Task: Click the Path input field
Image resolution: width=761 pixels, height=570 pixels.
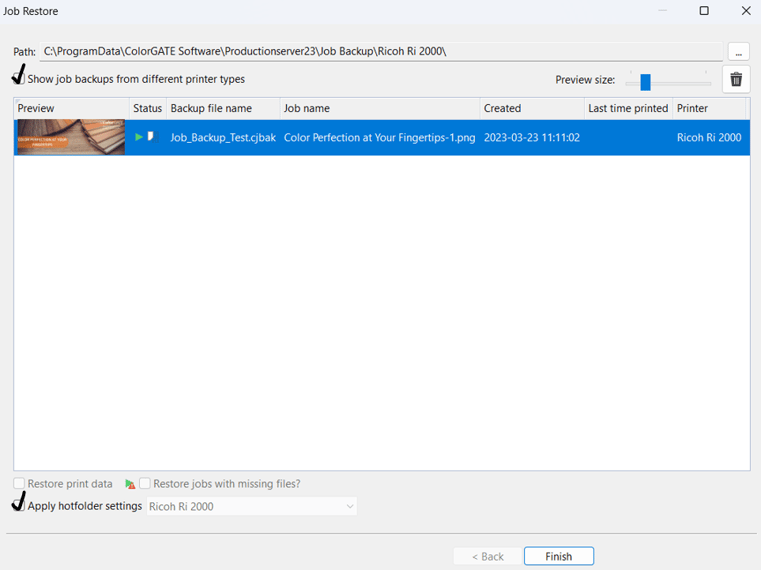Action: coord(380,51)
